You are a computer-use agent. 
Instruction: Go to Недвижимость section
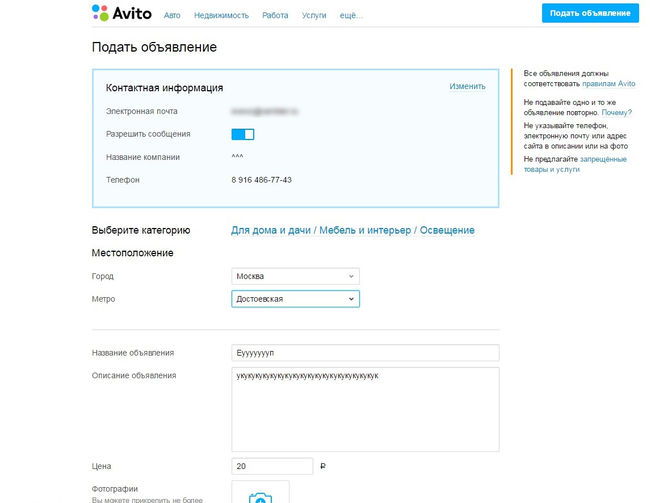point(221,15)
